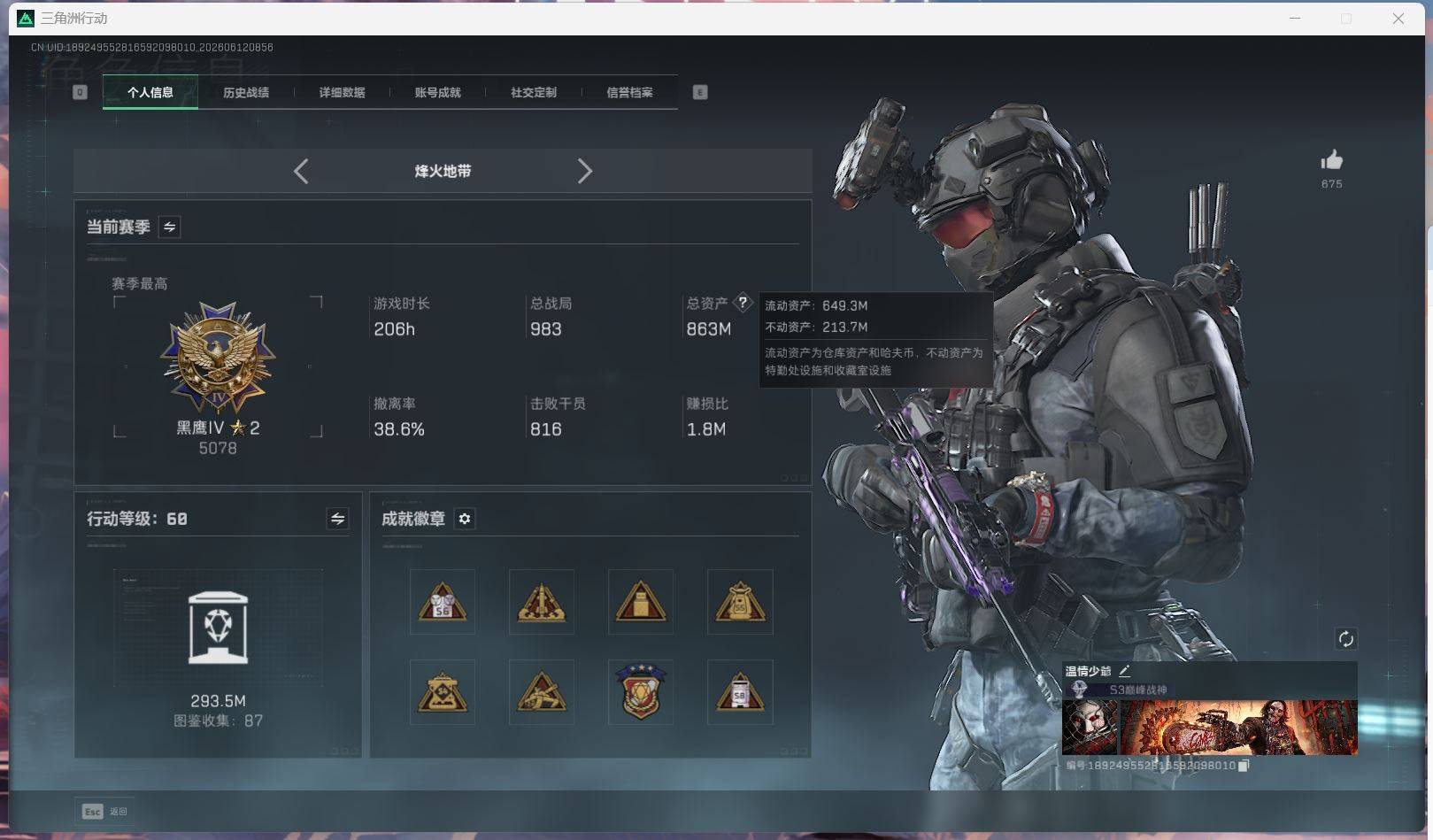Open the chainsaw banner card image
1433x840 pixels.
click(x=1238, y=728)
